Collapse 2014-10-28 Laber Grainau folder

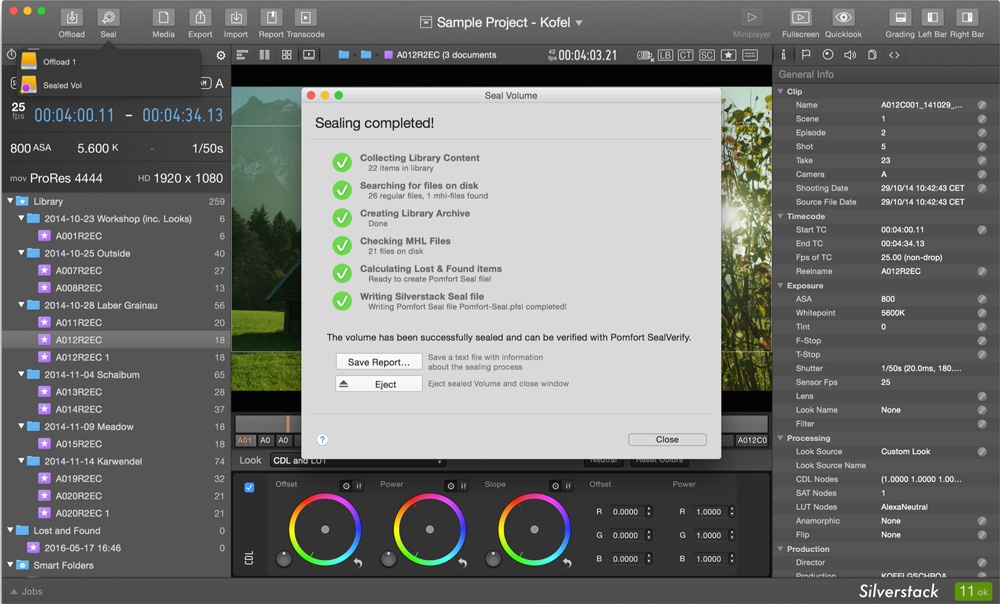[21, 305]
